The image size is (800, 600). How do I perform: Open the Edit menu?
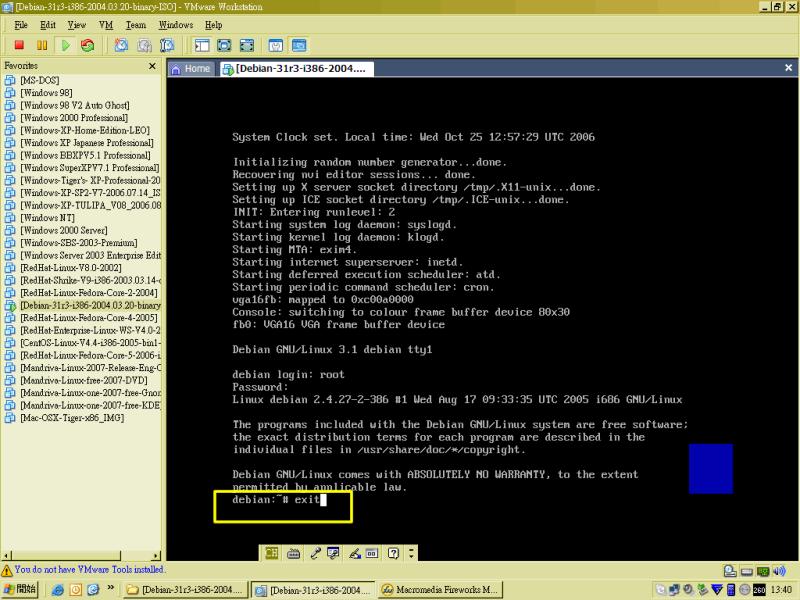(x=47, y=24)
